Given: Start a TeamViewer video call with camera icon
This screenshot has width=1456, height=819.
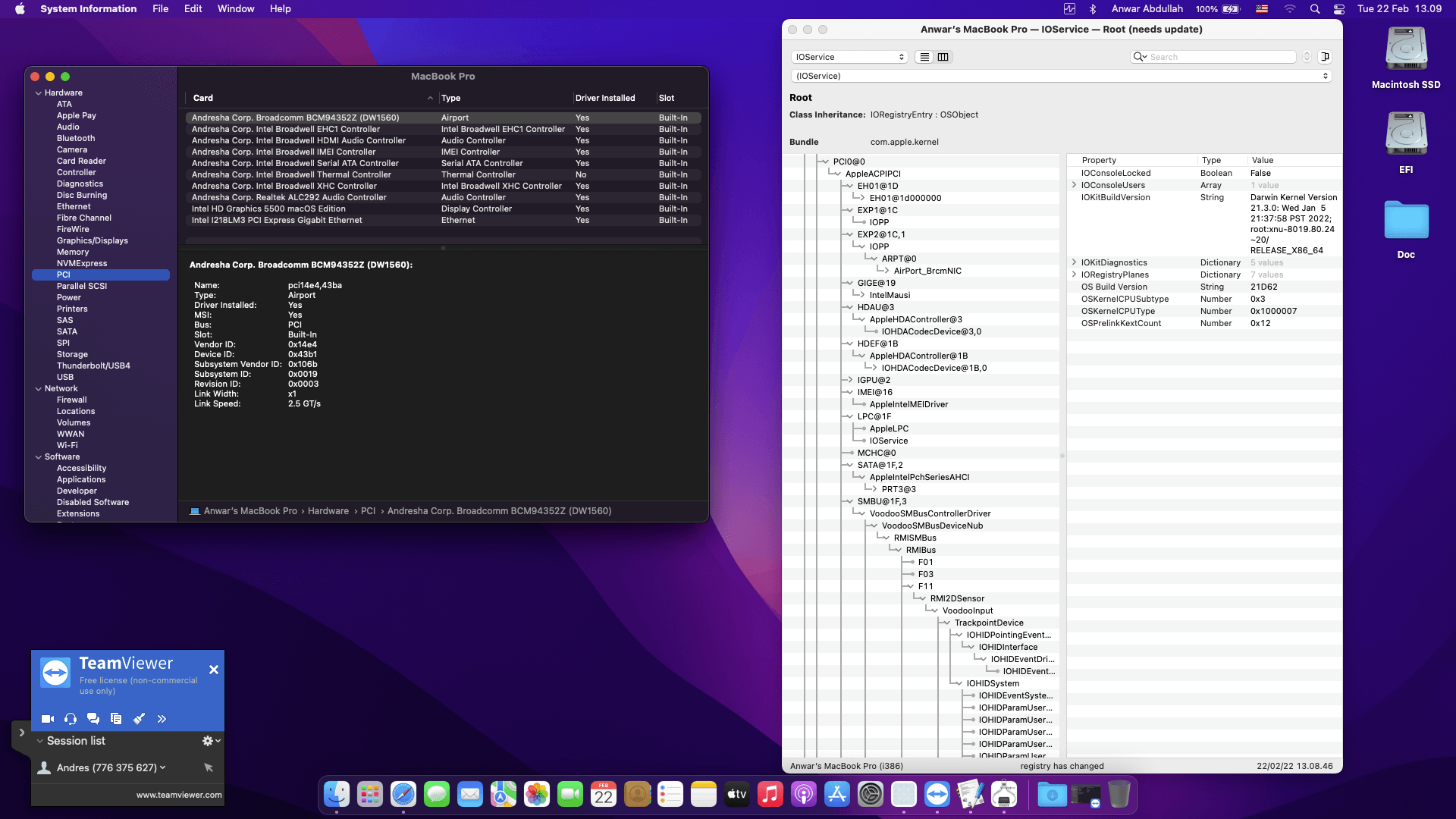Looking at the screenshot, I should coord(48,719).
